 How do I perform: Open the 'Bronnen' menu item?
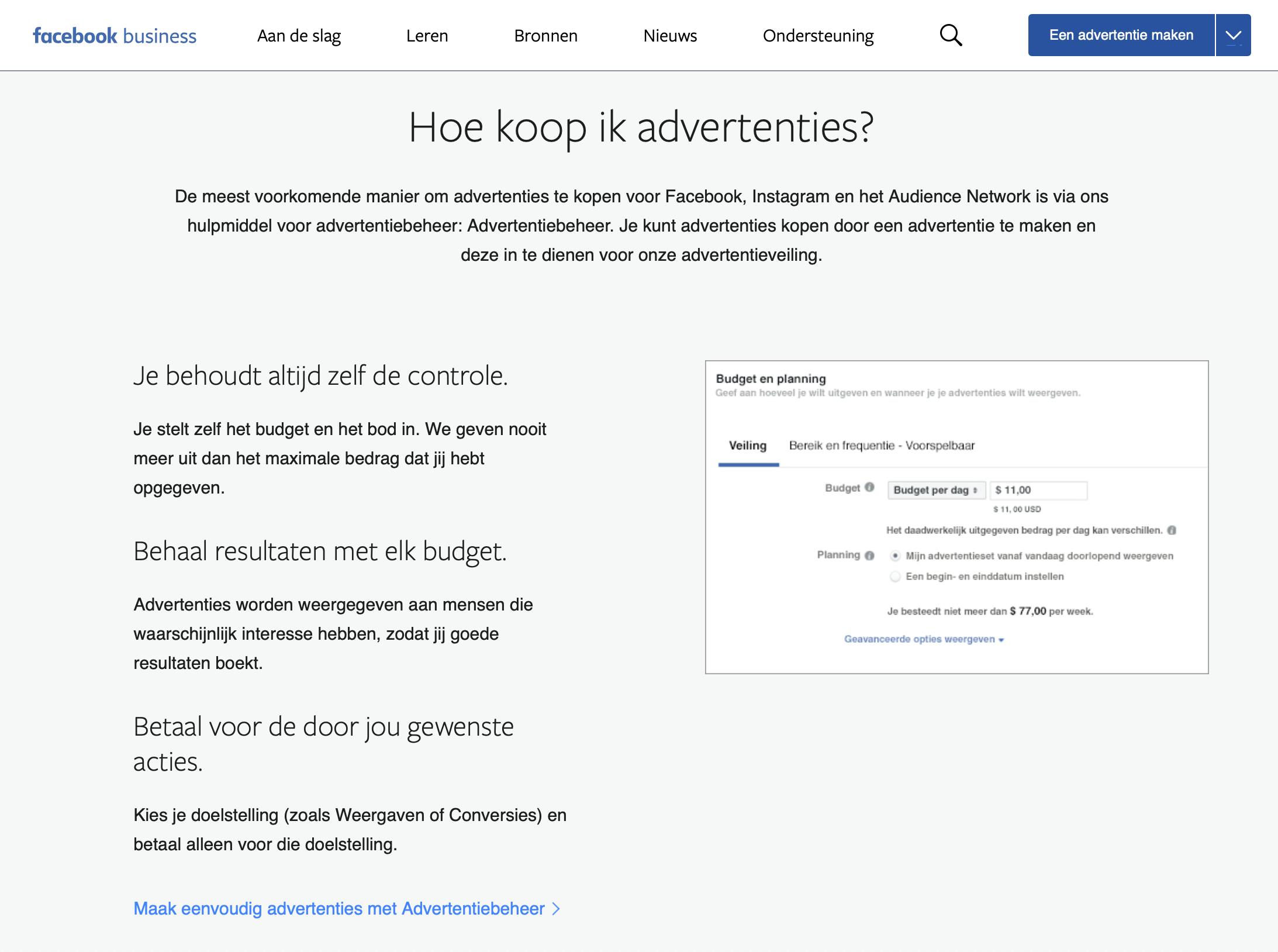[x=545, y=36]
